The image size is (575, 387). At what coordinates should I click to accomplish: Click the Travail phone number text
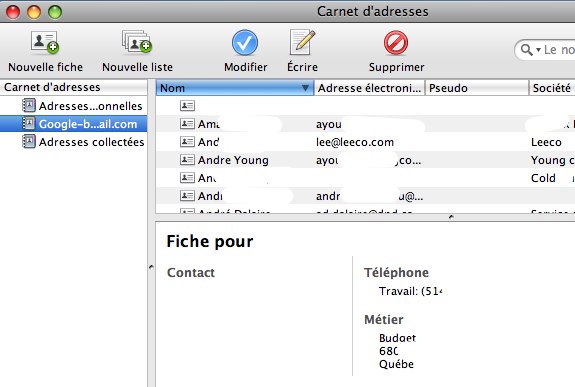(x=411, y=291)
